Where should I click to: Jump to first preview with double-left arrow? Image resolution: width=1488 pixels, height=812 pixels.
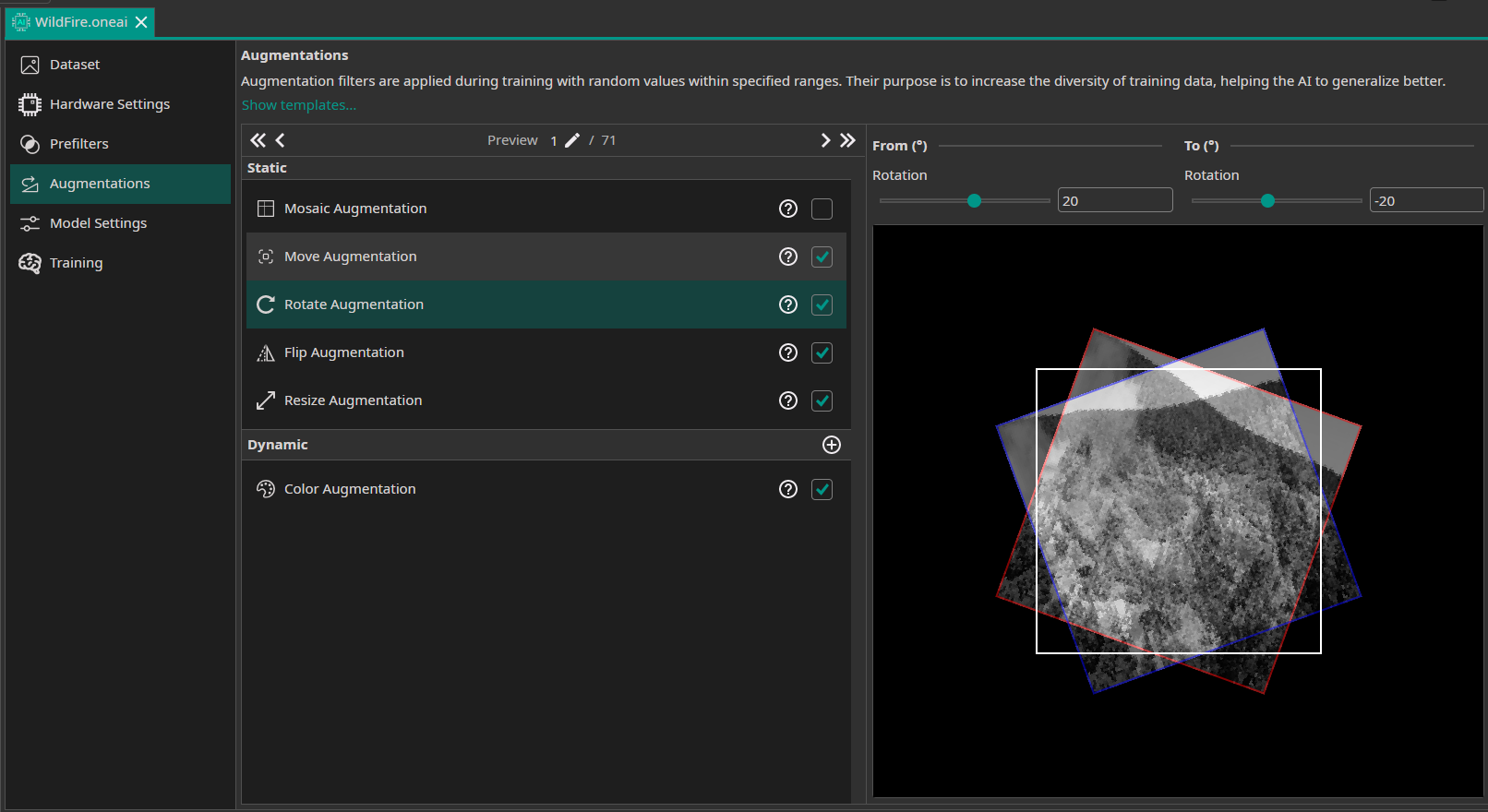[258, 140]
